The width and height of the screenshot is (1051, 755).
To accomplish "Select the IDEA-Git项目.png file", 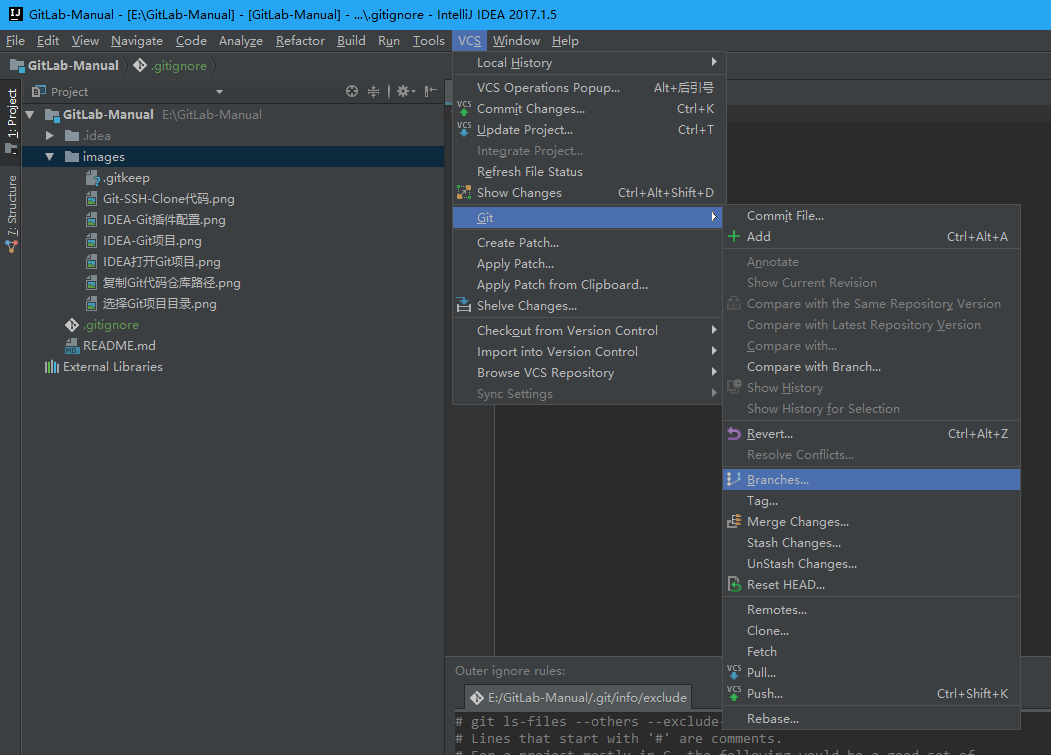I will click(x=152, y=241).
